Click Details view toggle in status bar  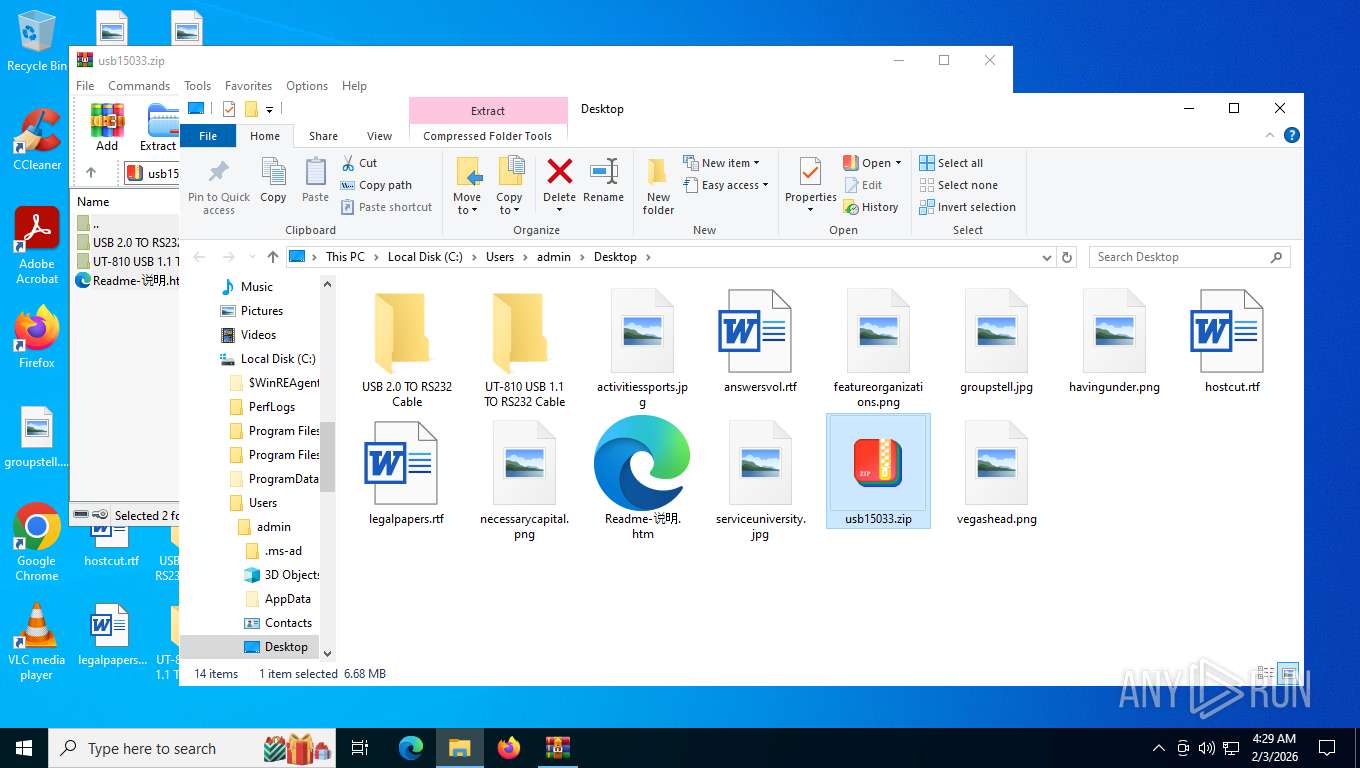[1266, 673]
